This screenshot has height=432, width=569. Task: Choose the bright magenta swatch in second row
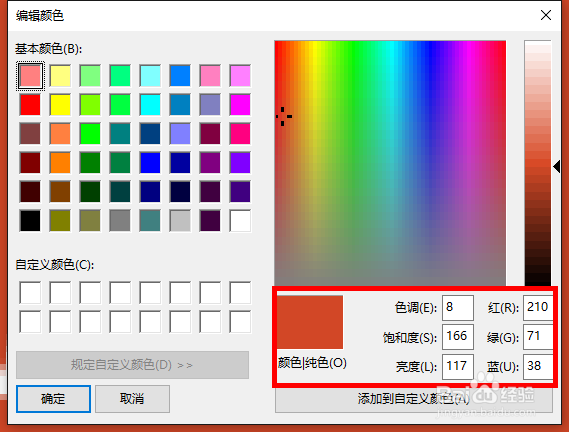point(240,105)
